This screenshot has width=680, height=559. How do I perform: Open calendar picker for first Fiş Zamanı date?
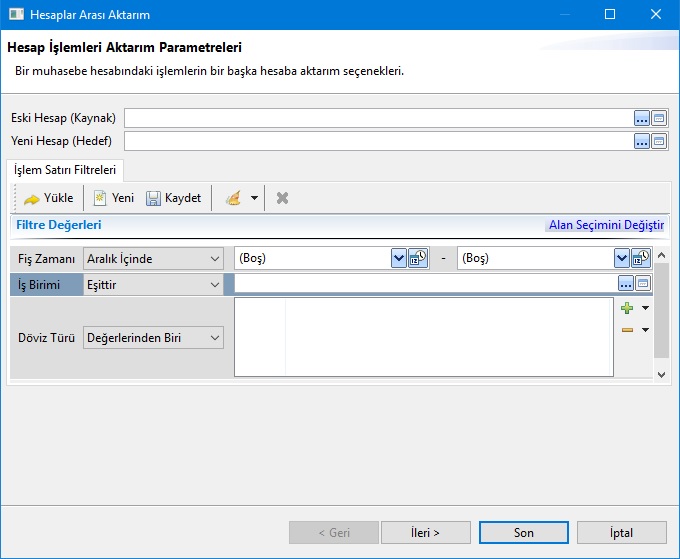click(x=418, y=258)
